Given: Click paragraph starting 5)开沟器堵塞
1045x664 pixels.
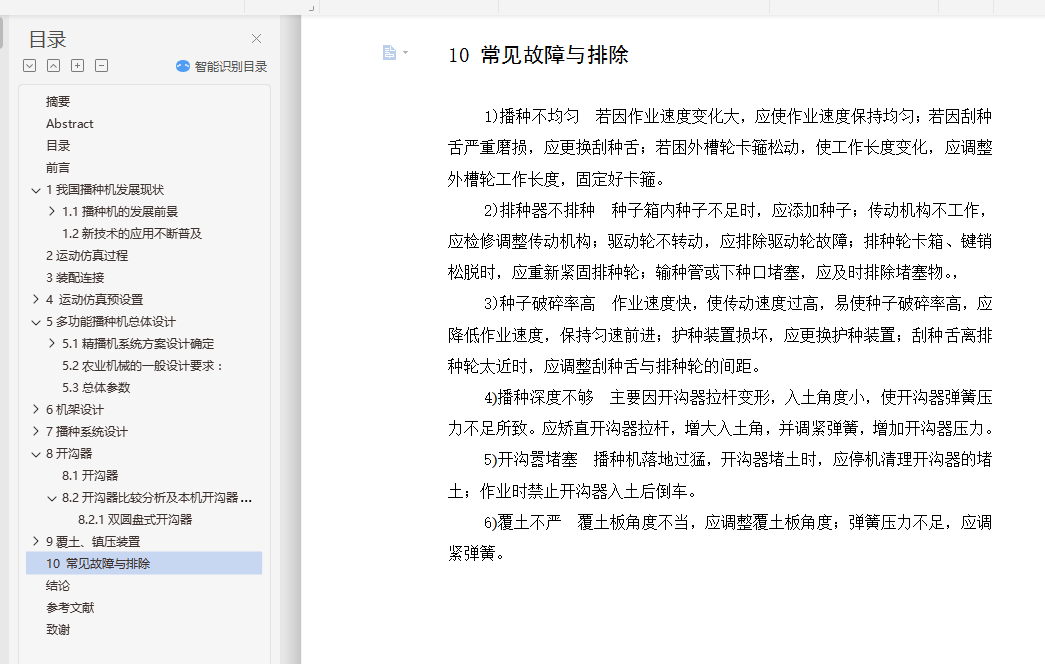Looking at the screenshot, I should tap(720, 475).
